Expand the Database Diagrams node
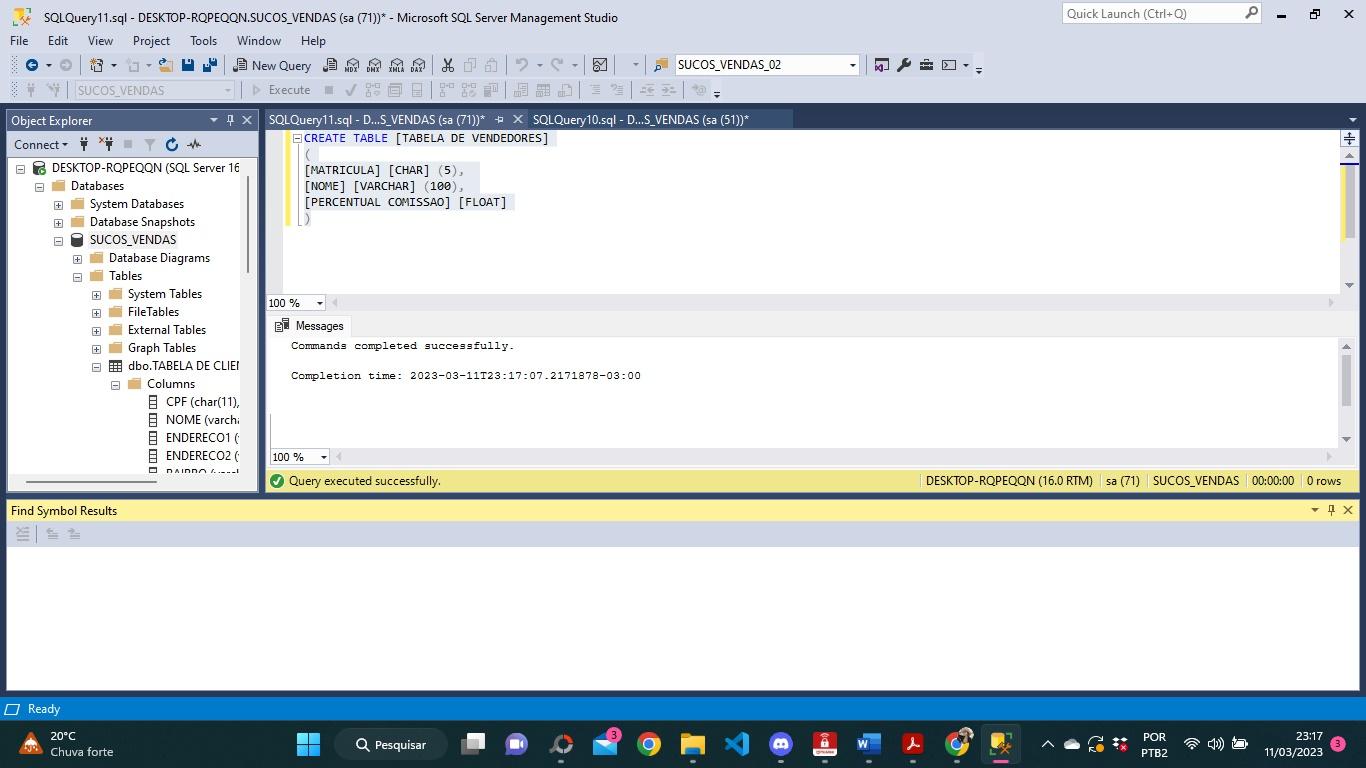1366x768 pixels. click(77, 258)
